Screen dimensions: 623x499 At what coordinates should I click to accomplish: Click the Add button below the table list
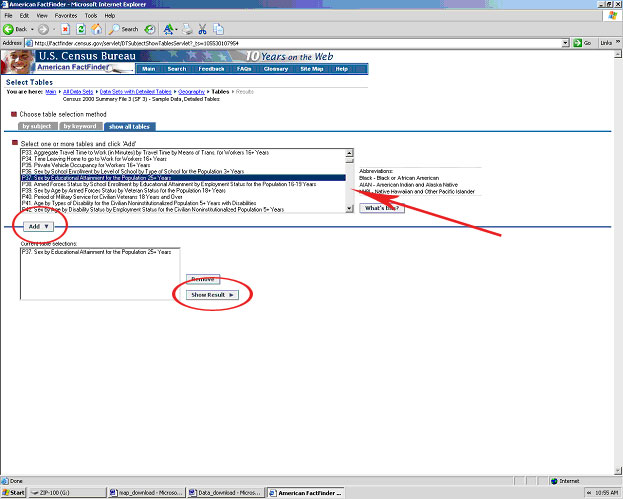coord(38,226)
